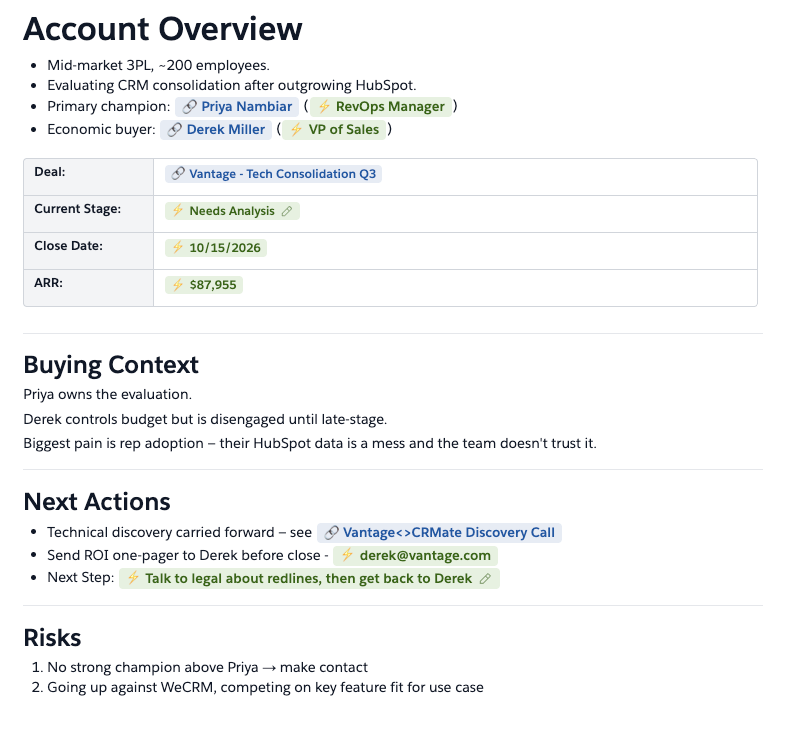Click the Next Step legal redlines chip

click(308, 579)
